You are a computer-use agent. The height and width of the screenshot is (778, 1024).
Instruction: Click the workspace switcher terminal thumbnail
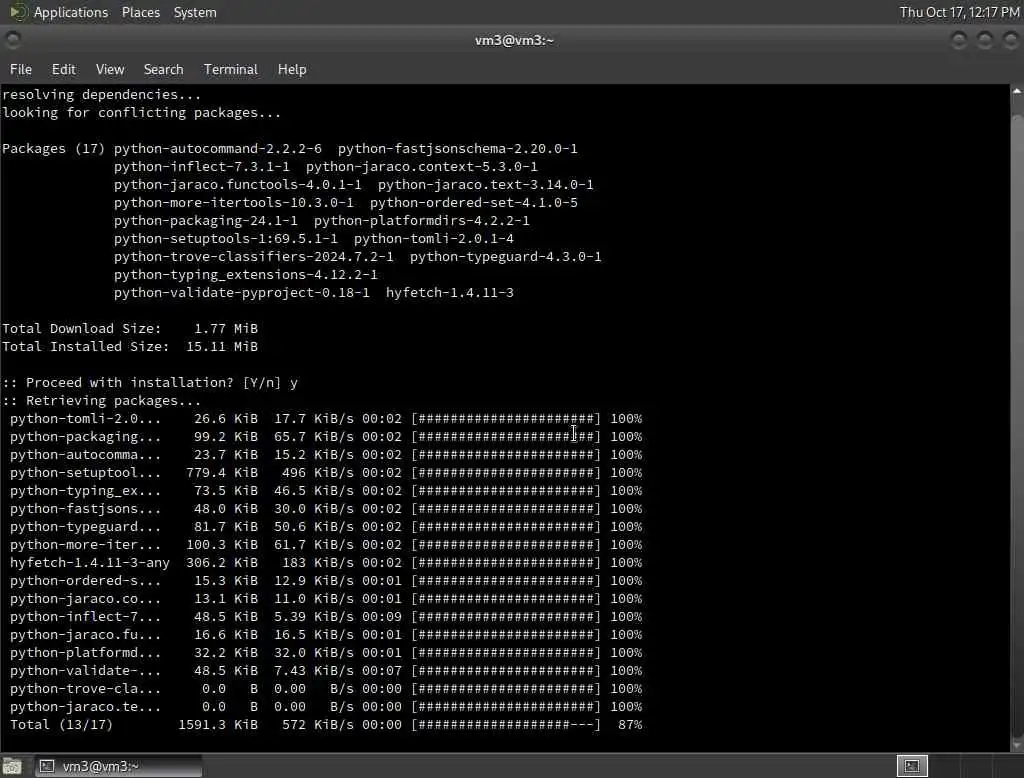coord(912,766)
